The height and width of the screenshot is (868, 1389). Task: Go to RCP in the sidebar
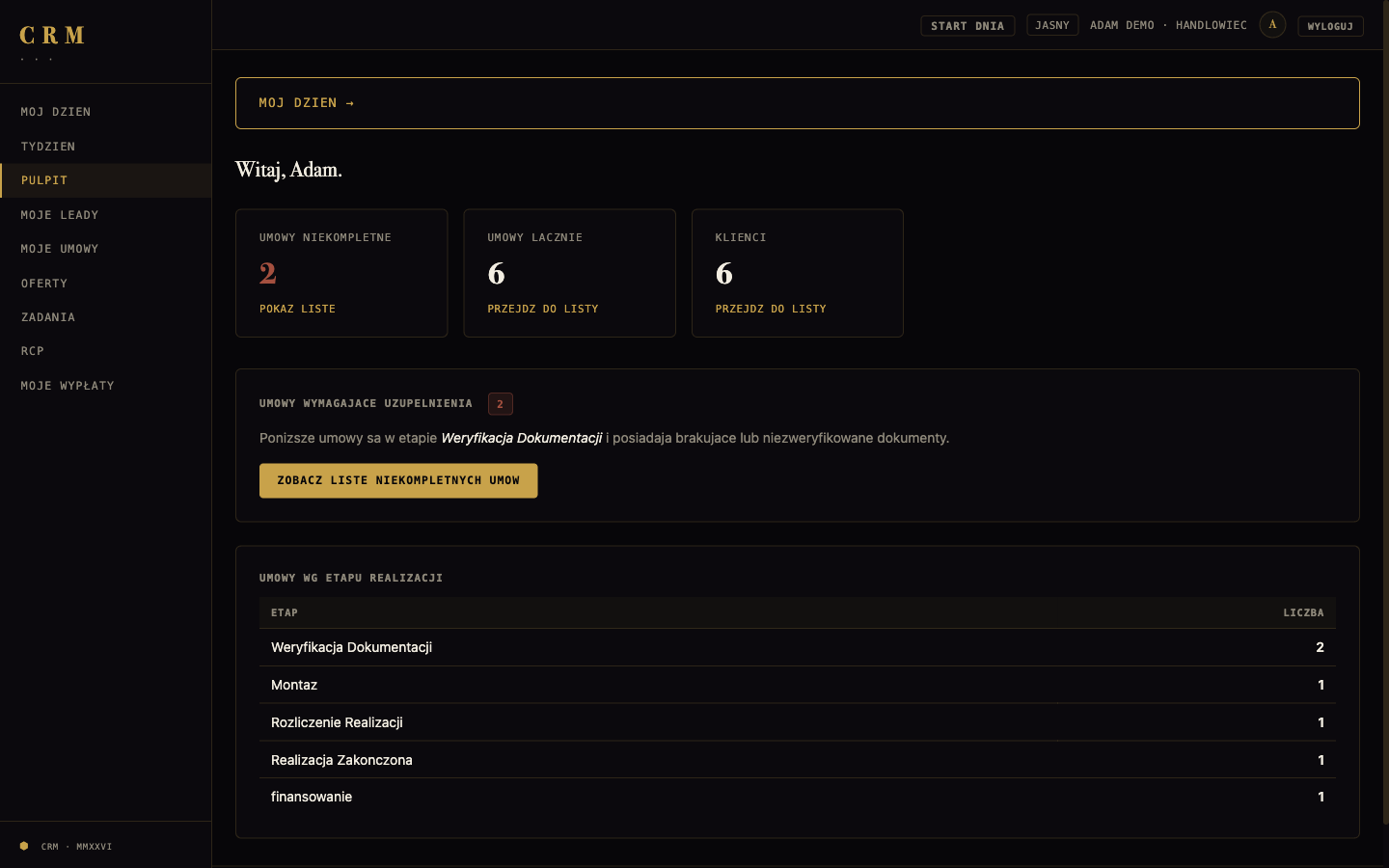[x=105, y=351]
